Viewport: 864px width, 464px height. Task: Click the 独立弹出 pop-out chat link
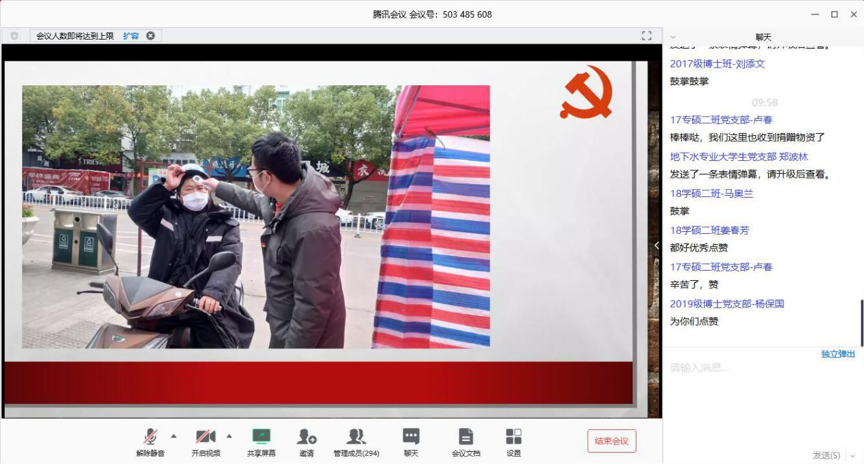pos(837,354)
